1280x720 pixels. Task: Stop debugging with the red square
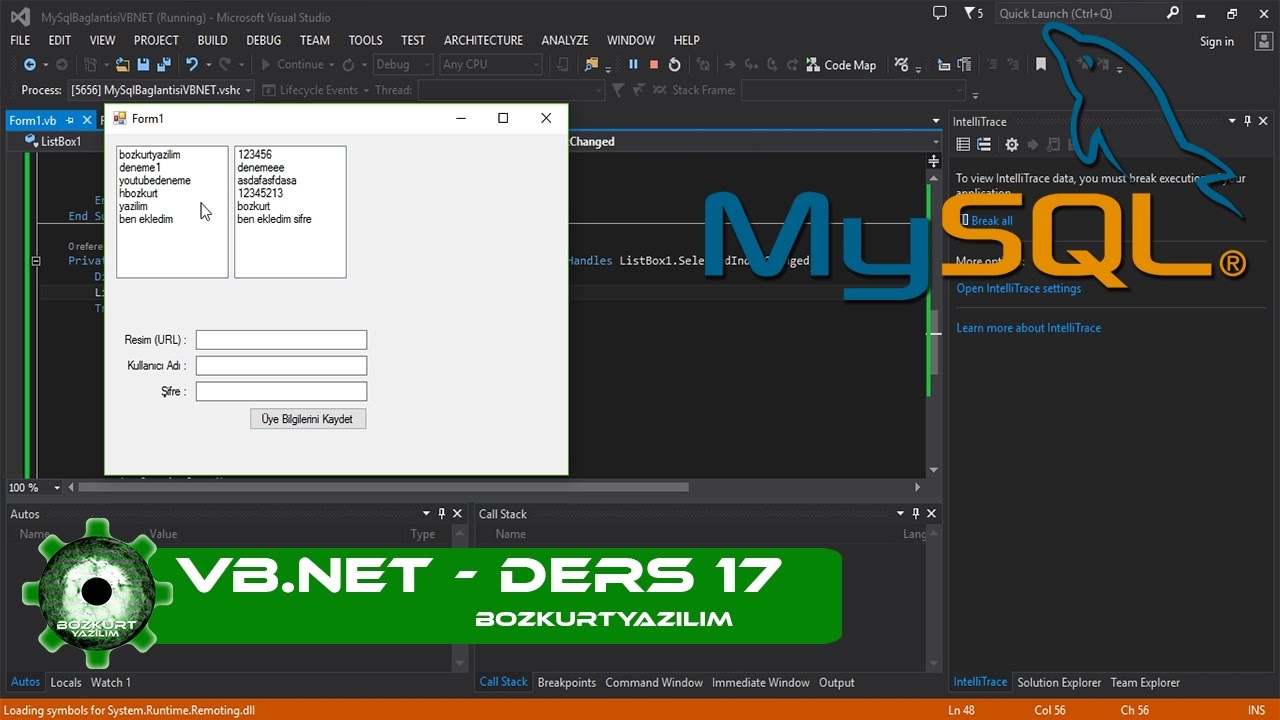654,65
